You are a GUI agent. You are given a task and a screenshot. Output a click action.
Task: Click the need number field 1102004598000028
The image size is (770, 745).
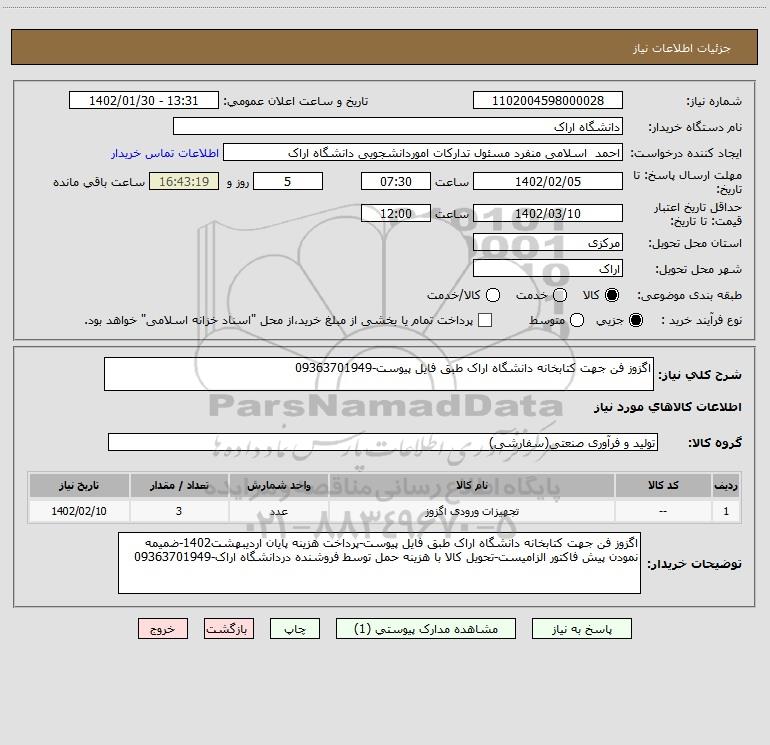click(548, 100)
